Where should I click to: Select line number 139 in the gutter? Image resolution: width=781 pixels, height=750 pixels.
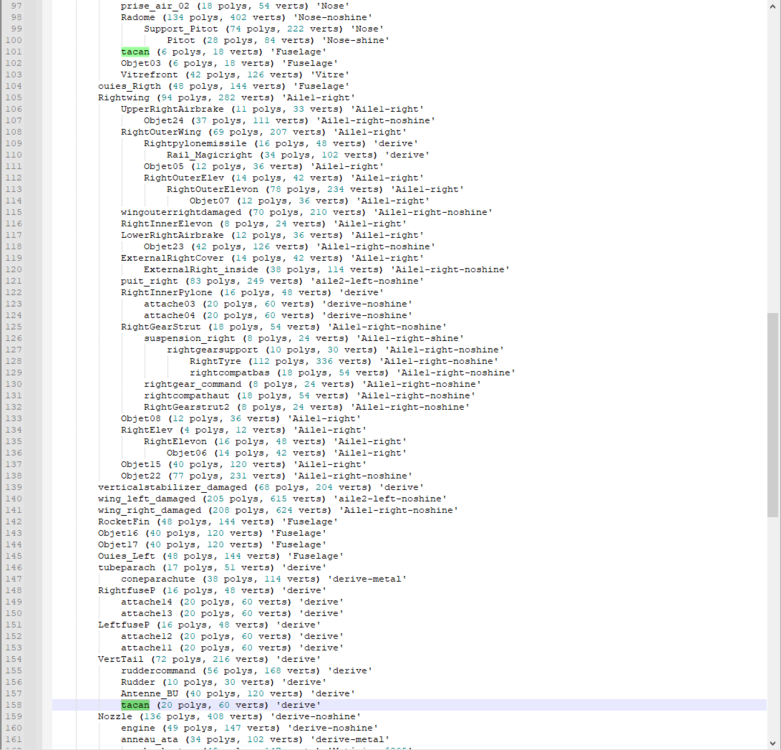[13, 487]
